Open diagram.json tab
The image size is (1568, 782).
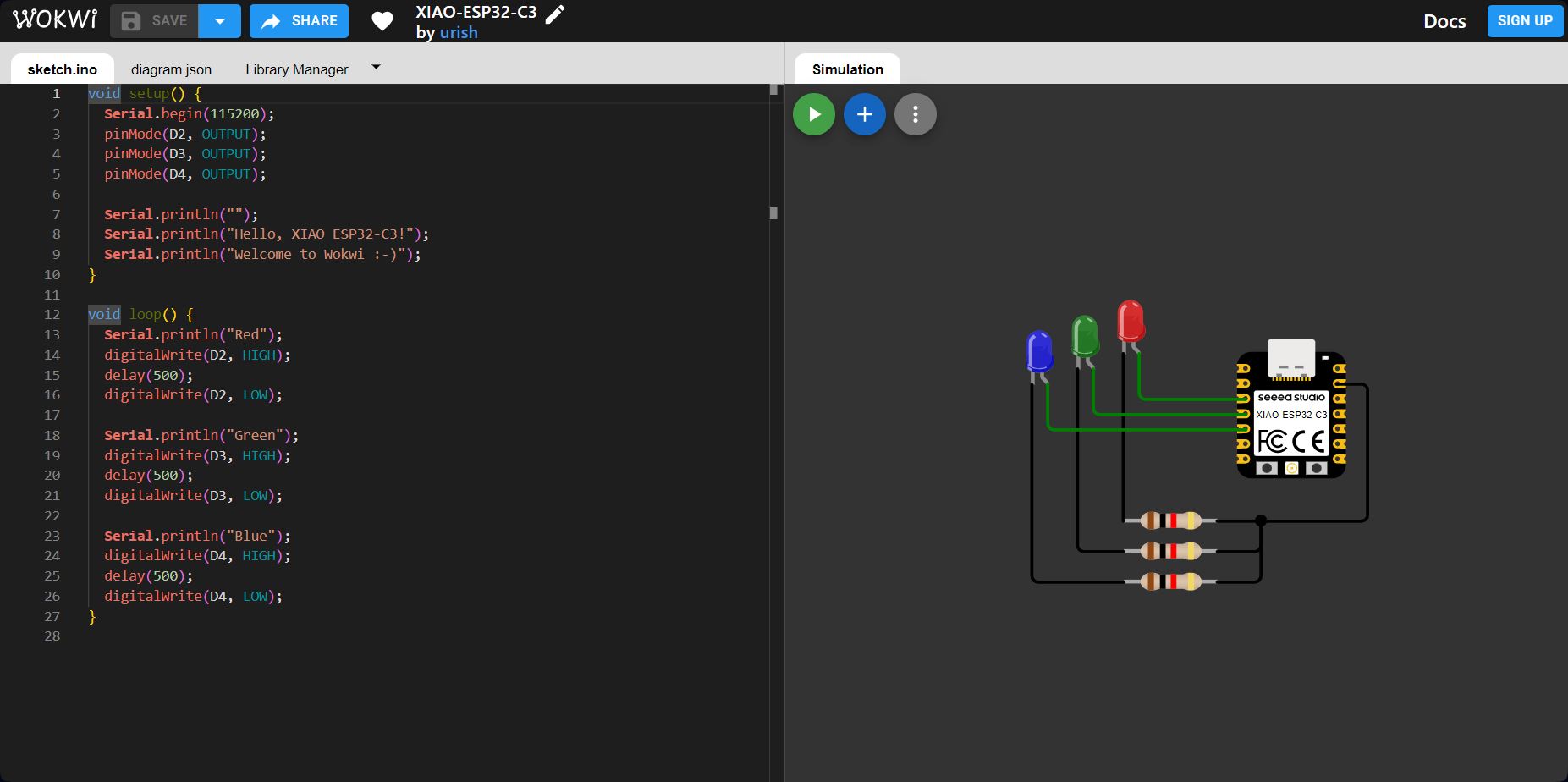coord(171,69)
